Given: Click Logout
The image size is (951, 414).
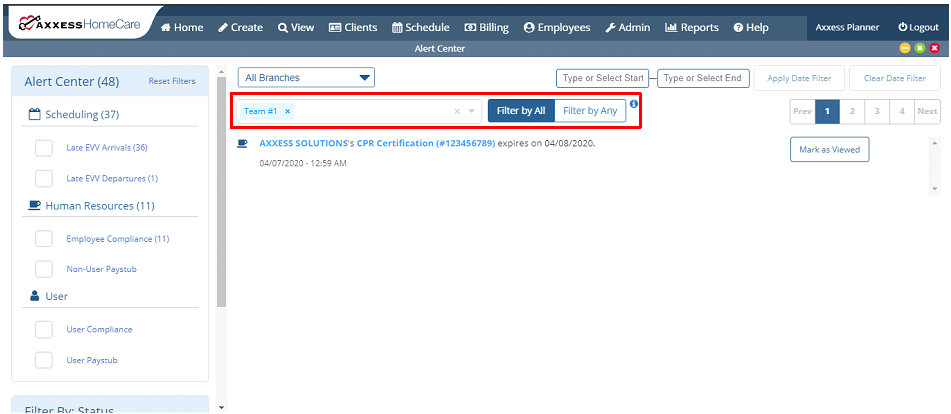Looking at the screenshot, I should (918, 27).
